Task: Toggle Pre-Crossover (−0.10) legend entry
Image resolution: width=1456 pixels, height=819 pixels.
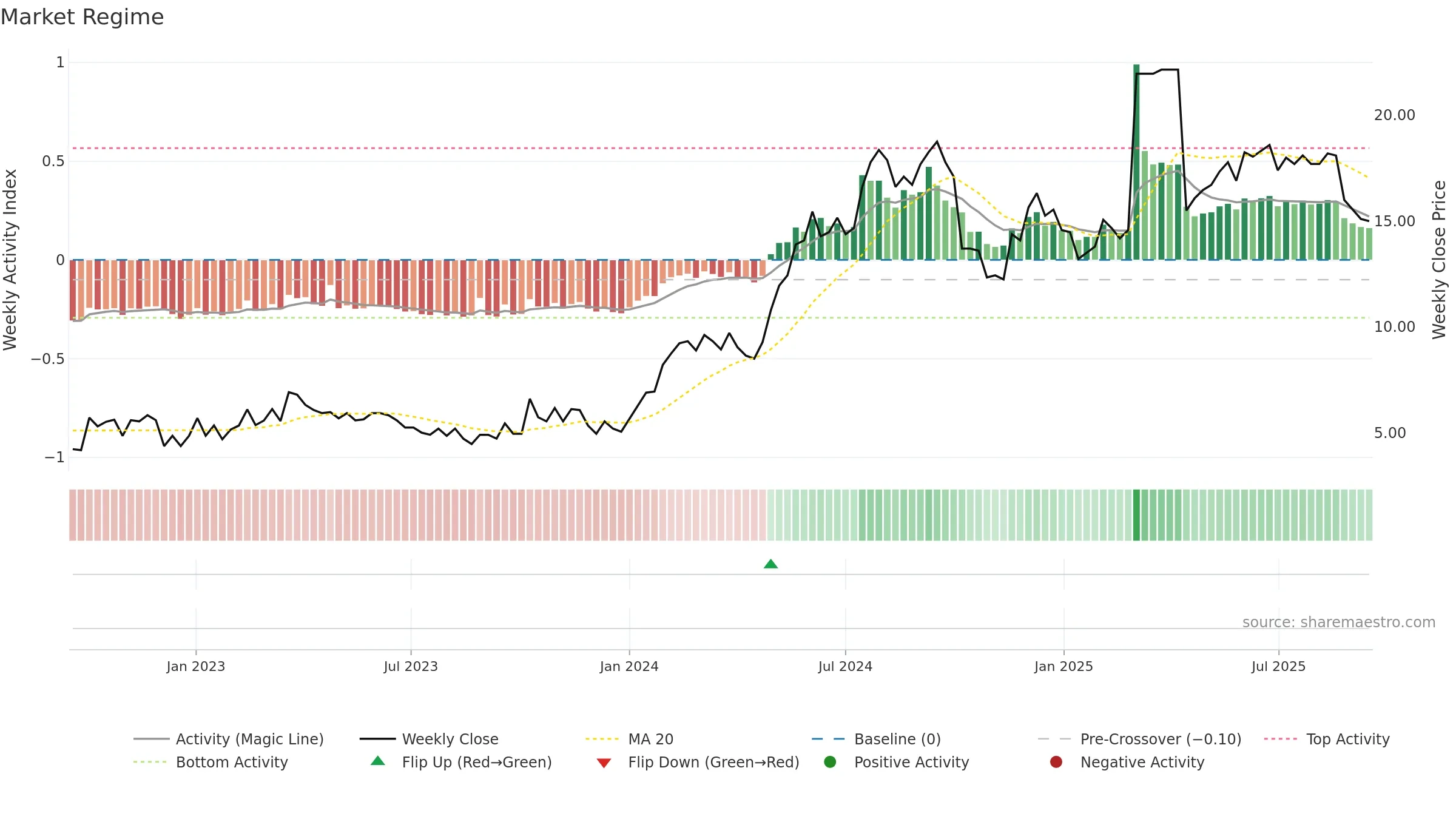Action: (x=1139, y=739)
